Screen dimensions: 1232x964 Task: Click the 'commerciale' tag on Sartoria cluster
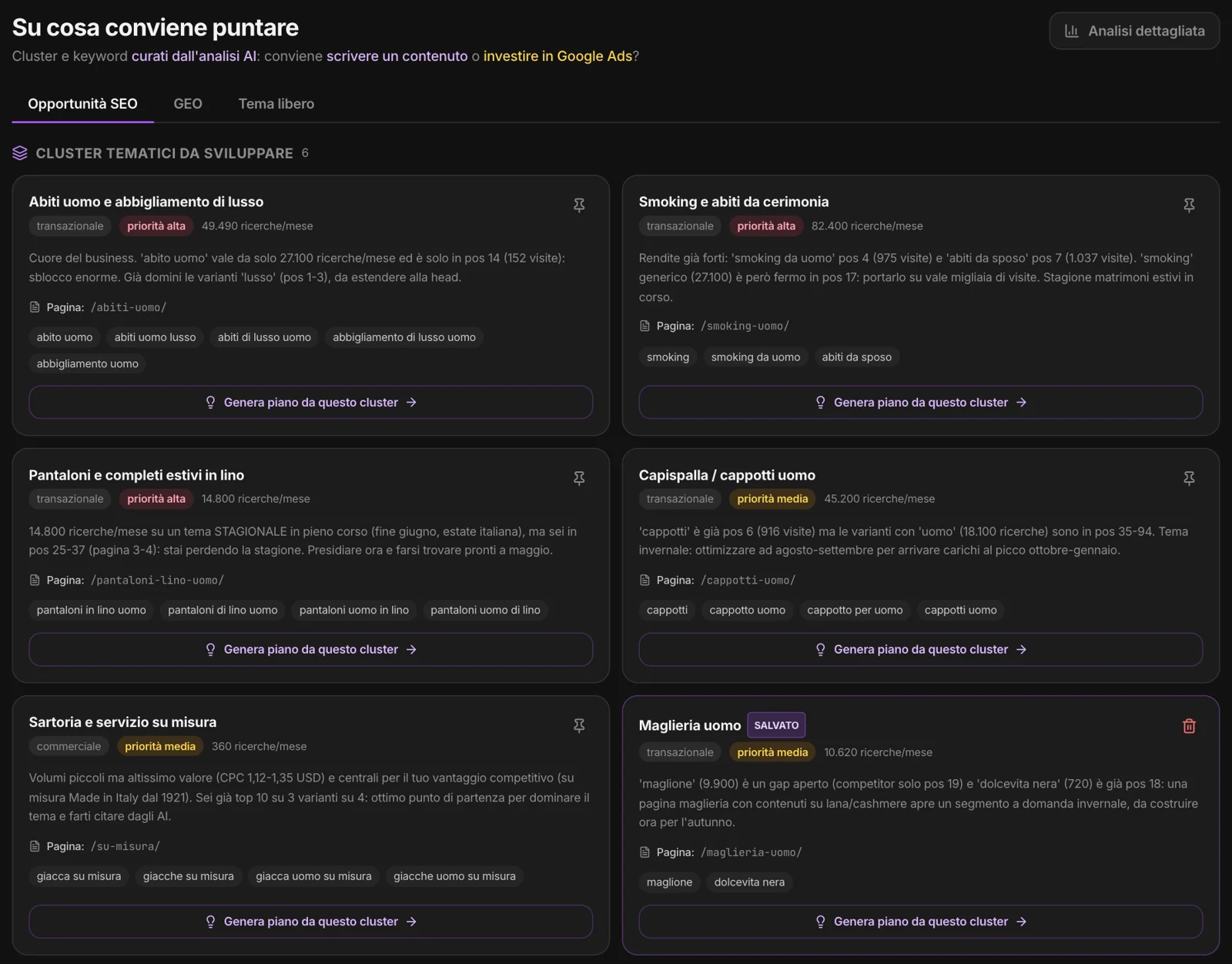click(x=69, y=746)
